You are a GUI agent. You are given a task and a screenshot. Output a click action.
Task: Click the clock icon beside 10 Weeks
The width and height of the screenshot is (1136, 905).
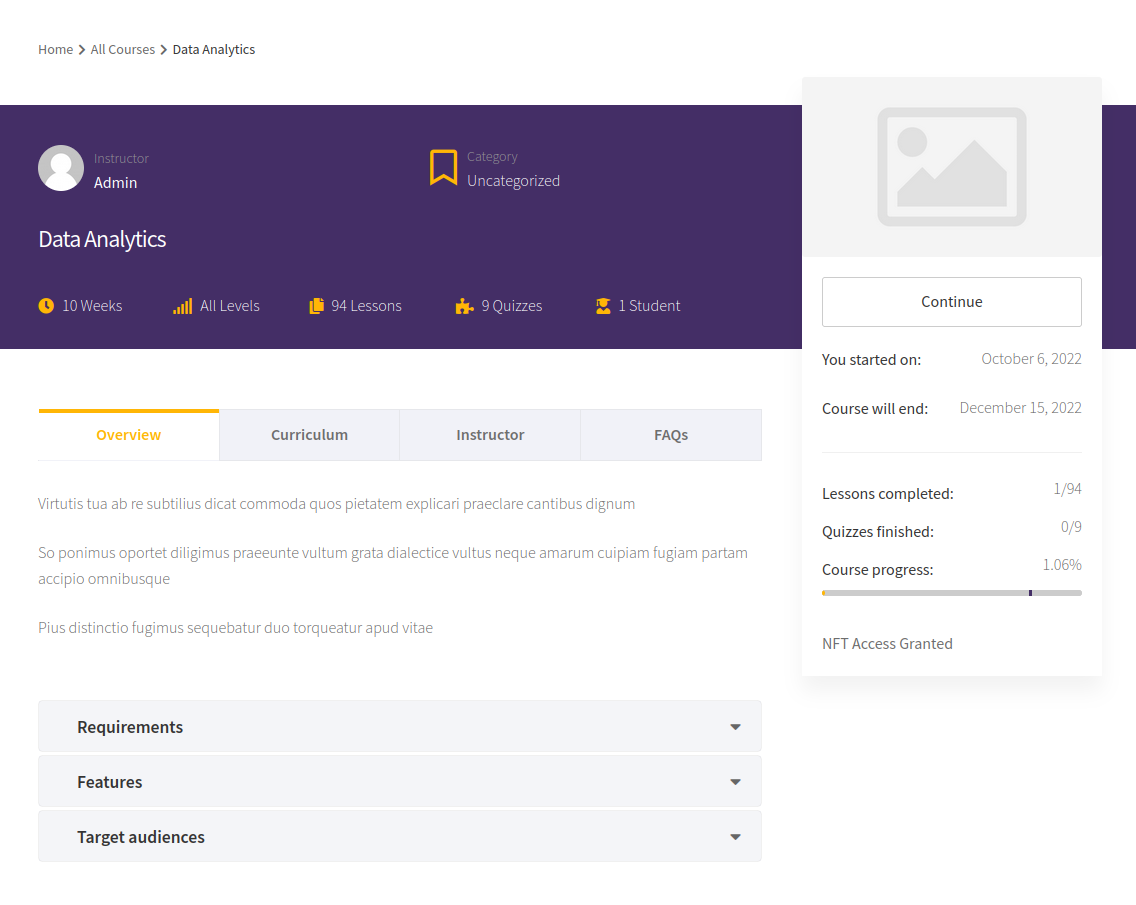(x=46, y=306)
